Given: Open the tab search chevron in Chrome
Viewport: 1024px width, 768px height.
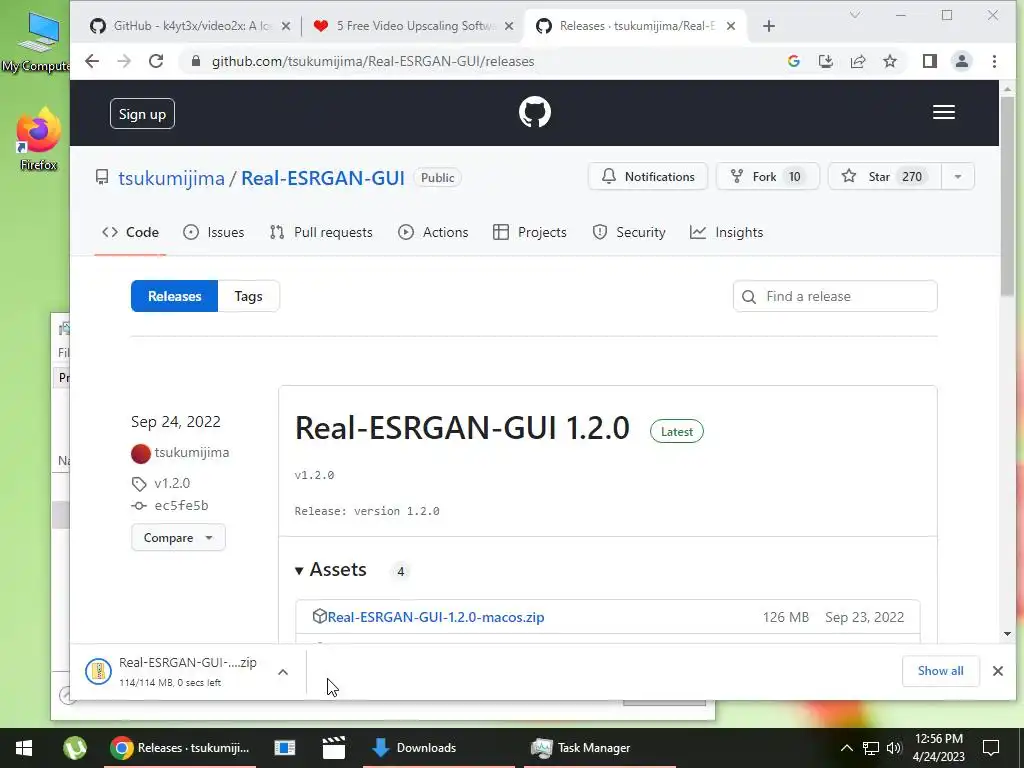Looking at the screenshot, I should 854,14.
